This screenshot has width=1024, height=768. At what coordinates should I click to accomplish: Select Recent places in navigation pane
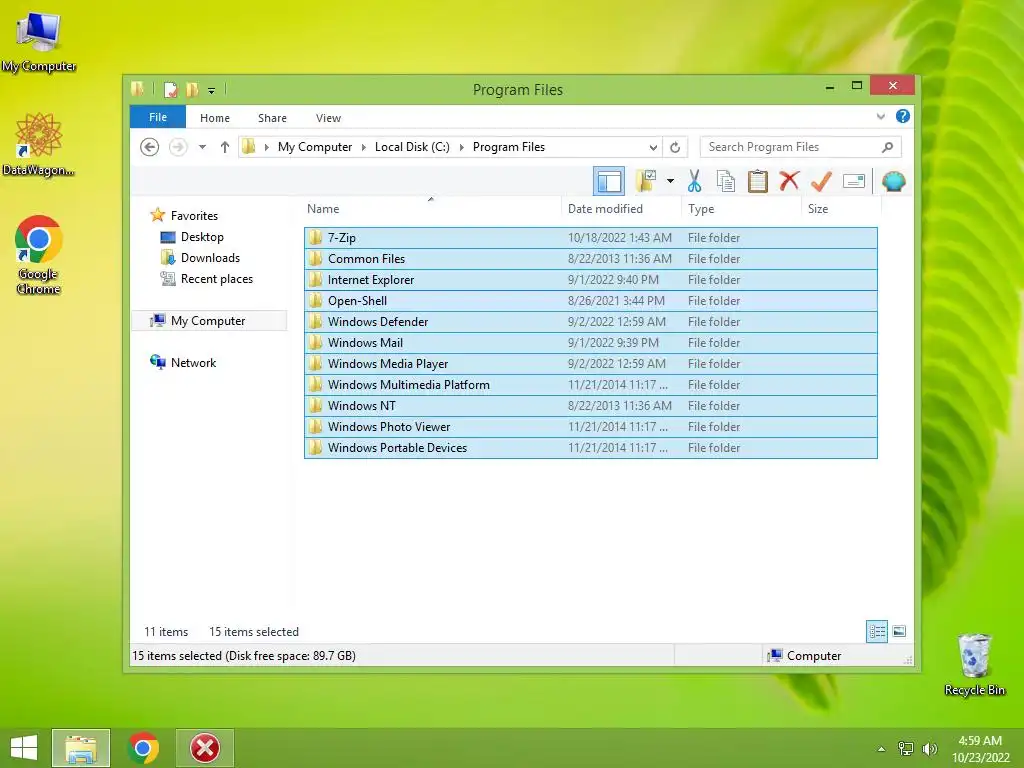(216, 279)
